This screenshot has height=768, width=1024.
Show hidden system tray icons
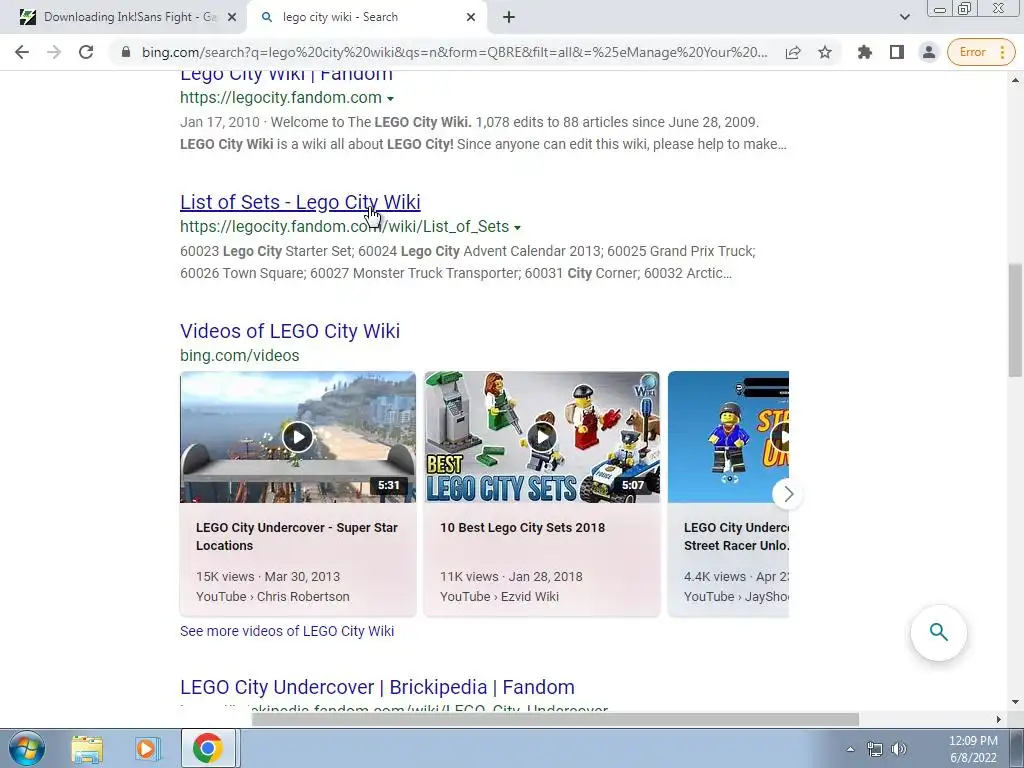(x=850, y=749)
